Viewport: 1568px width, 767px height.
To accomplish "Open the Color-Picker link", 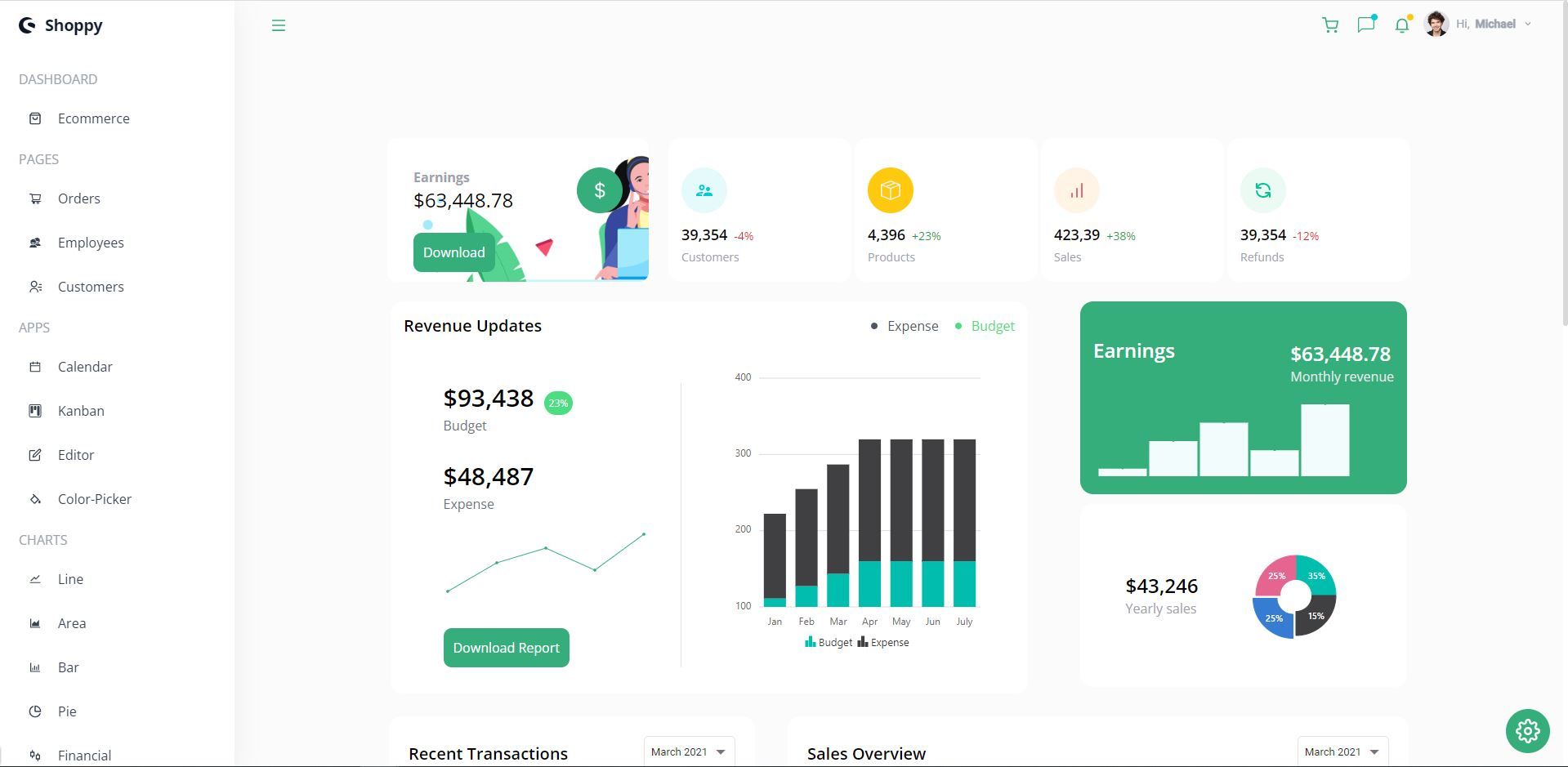I will point(95,499).
